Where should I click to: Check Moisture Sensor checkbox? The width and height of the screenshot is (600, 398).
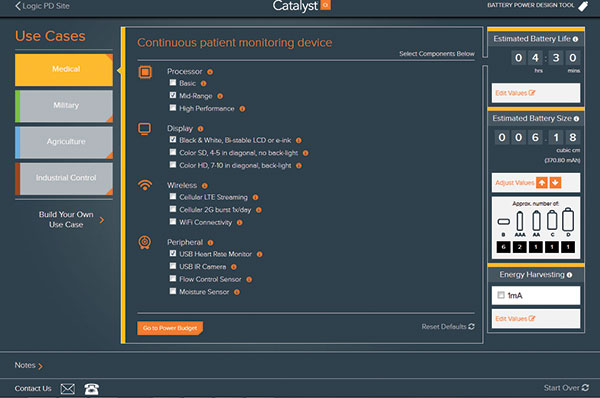[x=173, y=292]
